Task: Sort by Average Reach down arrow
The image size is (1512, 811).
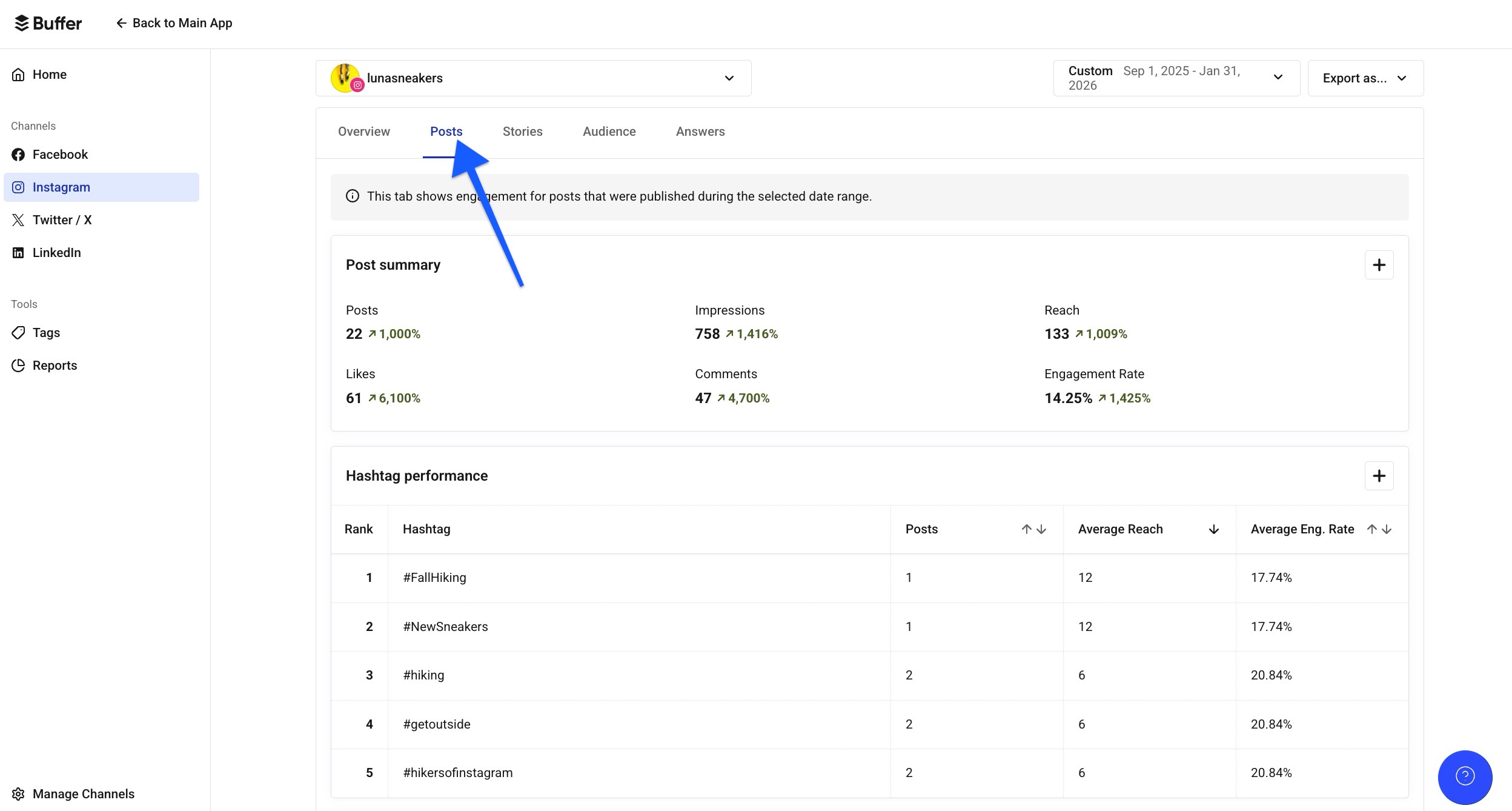Action: pos(1214,529)
